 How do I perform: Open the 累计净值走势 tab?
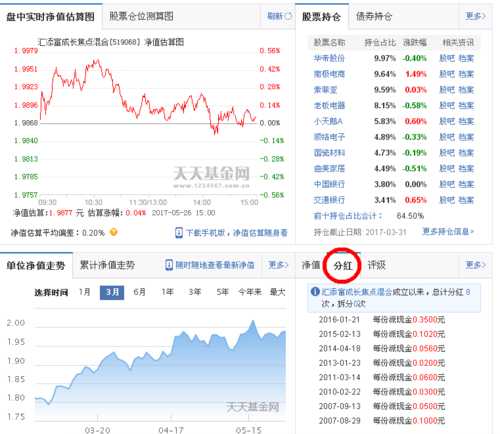pyautogui.click(x=107, y=265)
